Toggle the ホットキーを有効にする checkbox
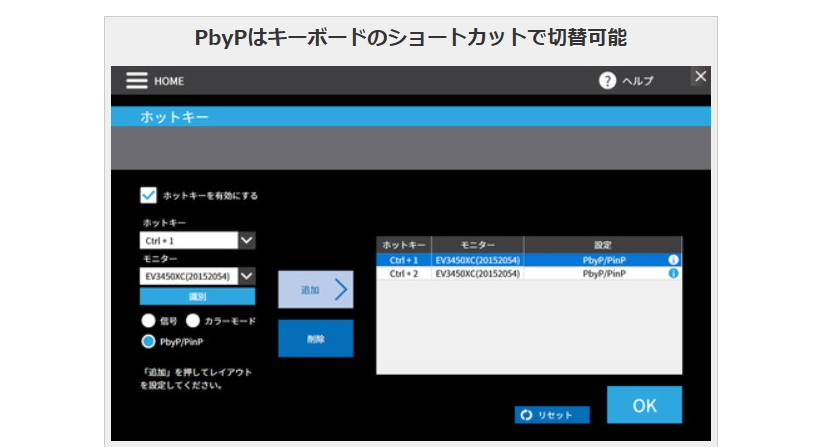The width and height of the screenshot is (820, 447). click(149, 195)
